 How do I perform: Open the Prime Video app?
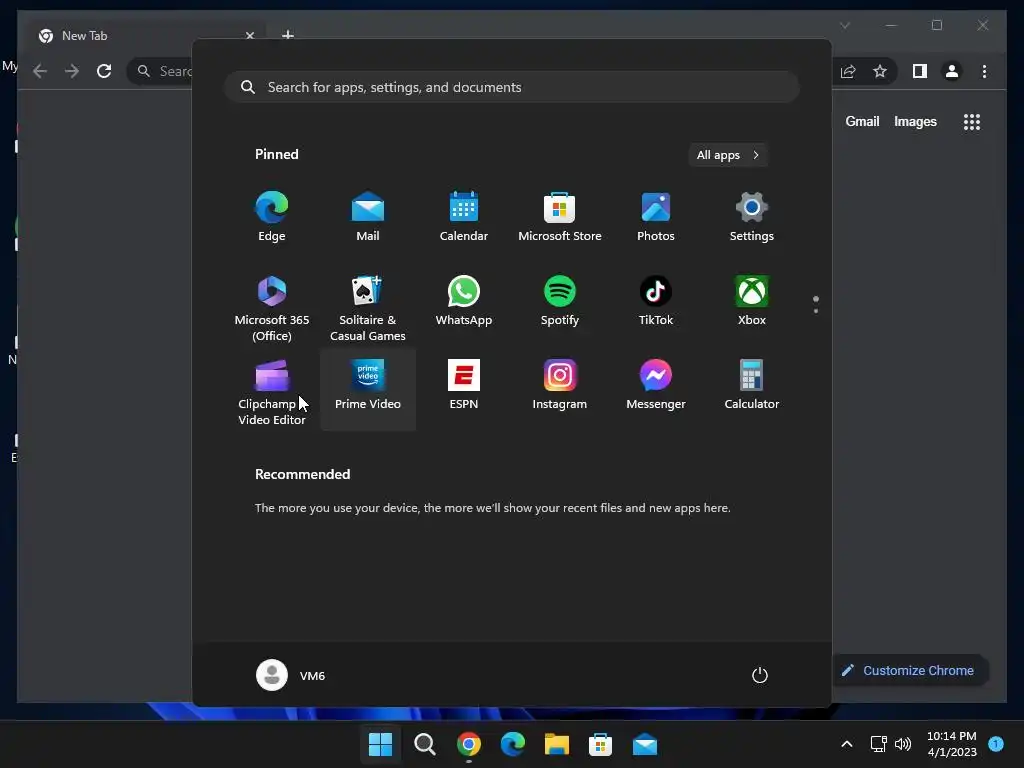pyautogui.click(x=368, y=389)
